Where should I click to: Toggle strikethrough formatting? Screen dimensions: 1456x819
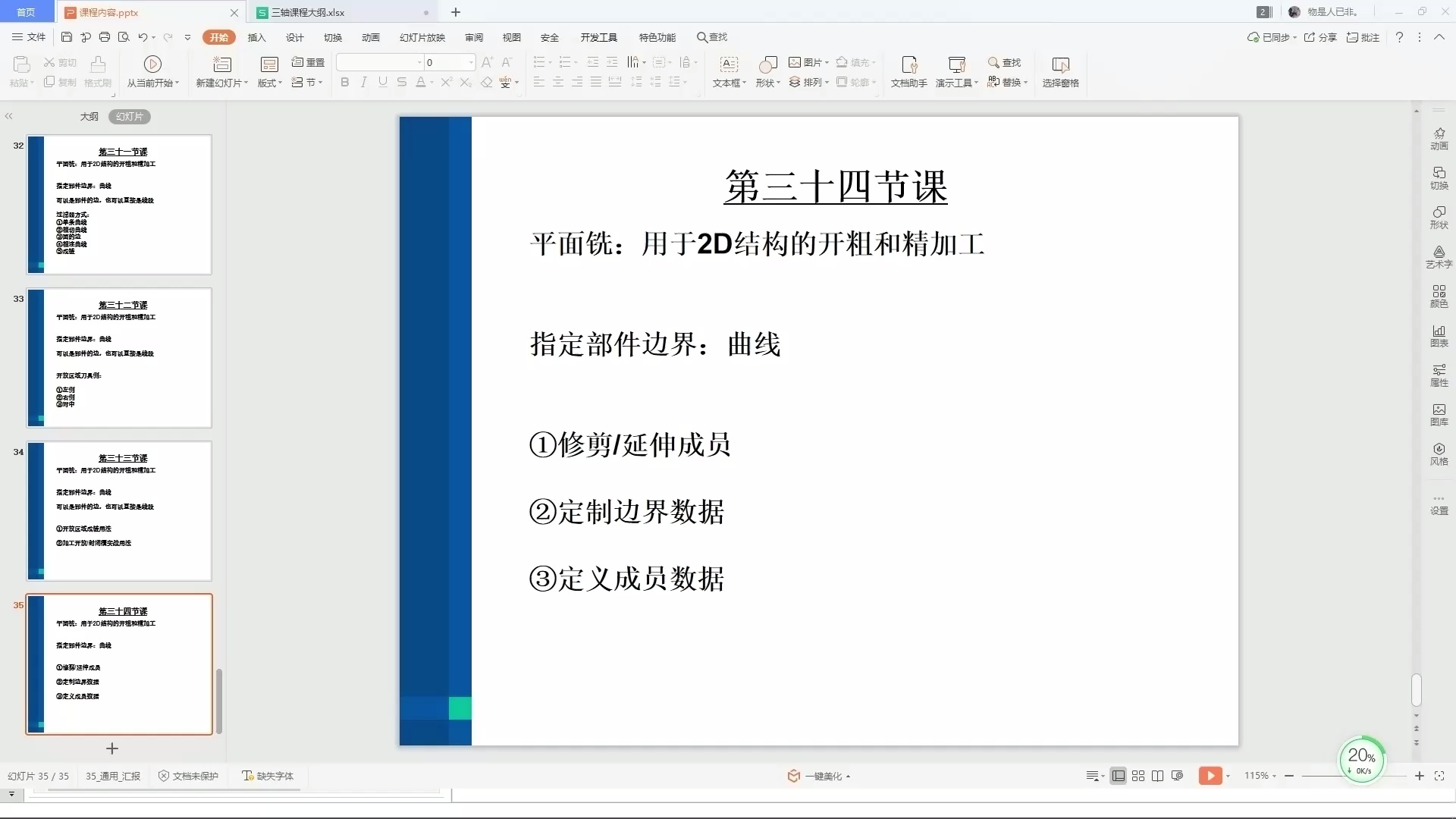click(402, 83)
